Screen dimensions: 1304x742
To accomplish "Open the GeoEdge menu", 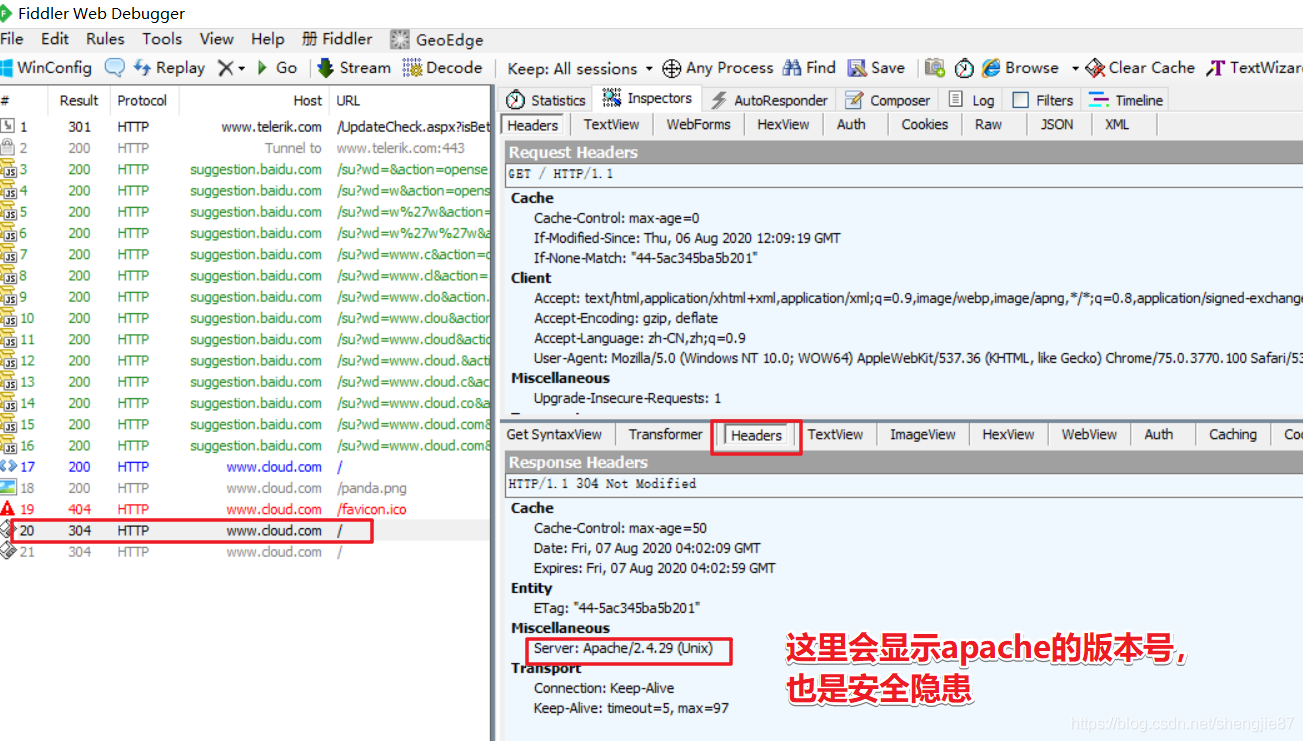I will click(437, 40).
